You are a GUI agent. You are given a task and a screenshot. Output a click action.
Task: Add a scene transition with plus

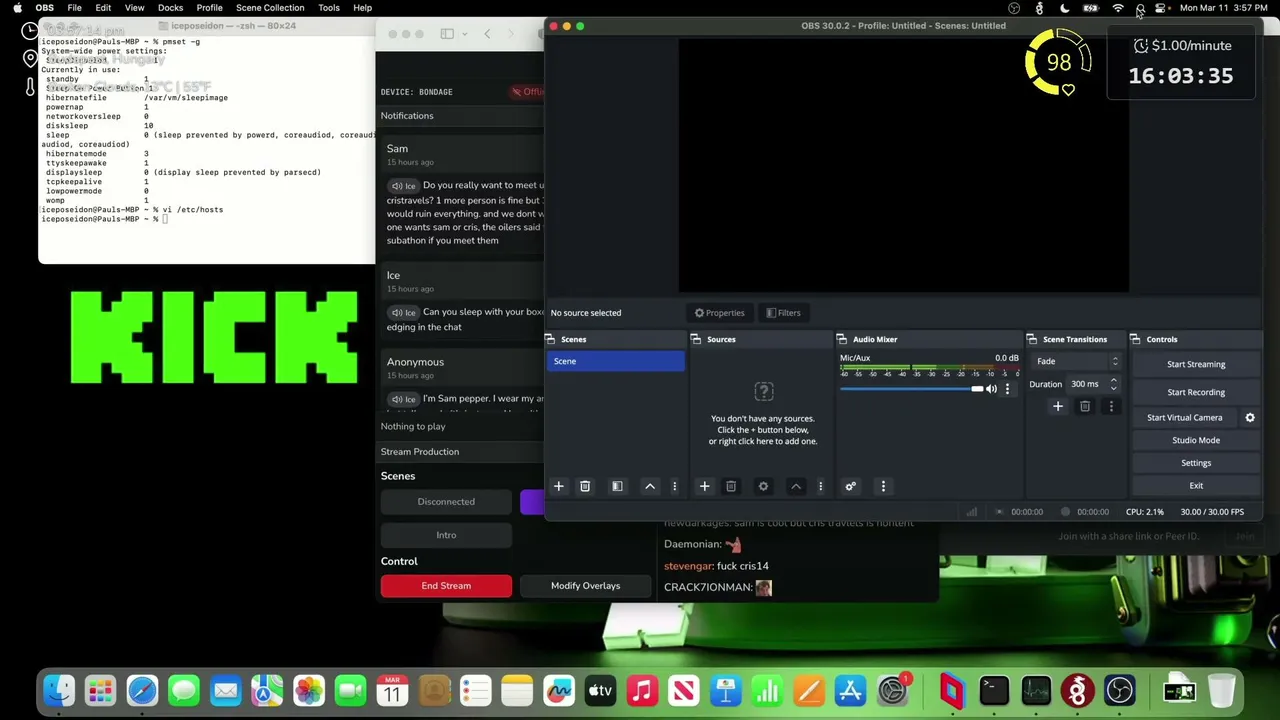pos(1058,406)
